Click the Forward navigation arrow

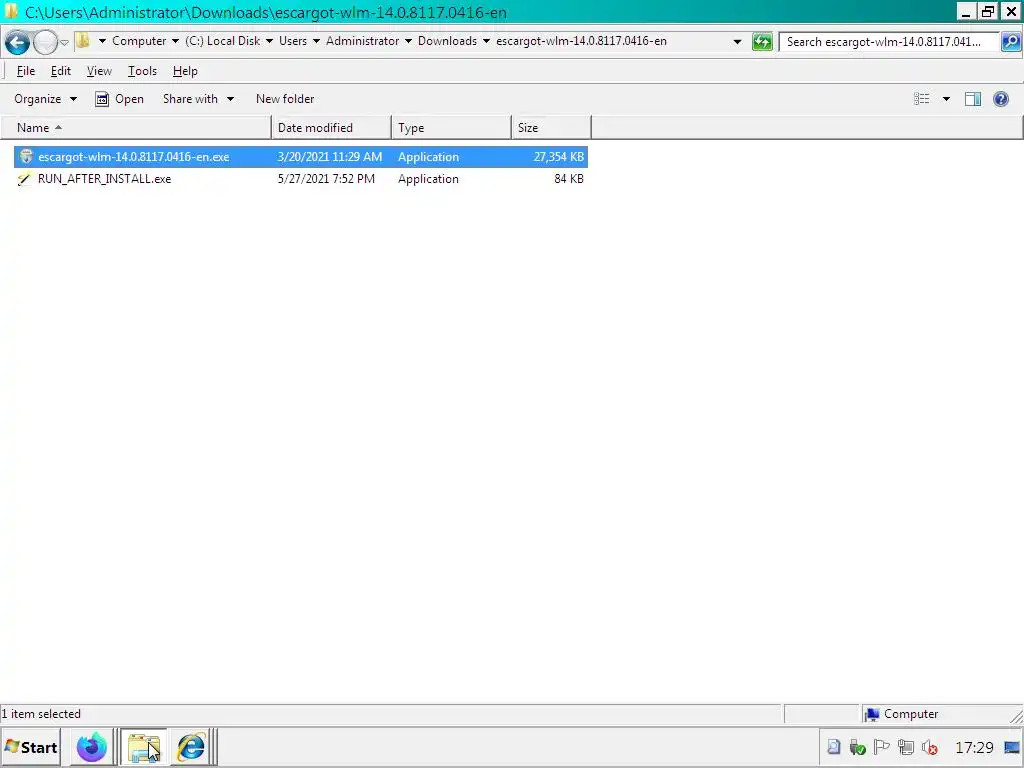click(45, 42)
